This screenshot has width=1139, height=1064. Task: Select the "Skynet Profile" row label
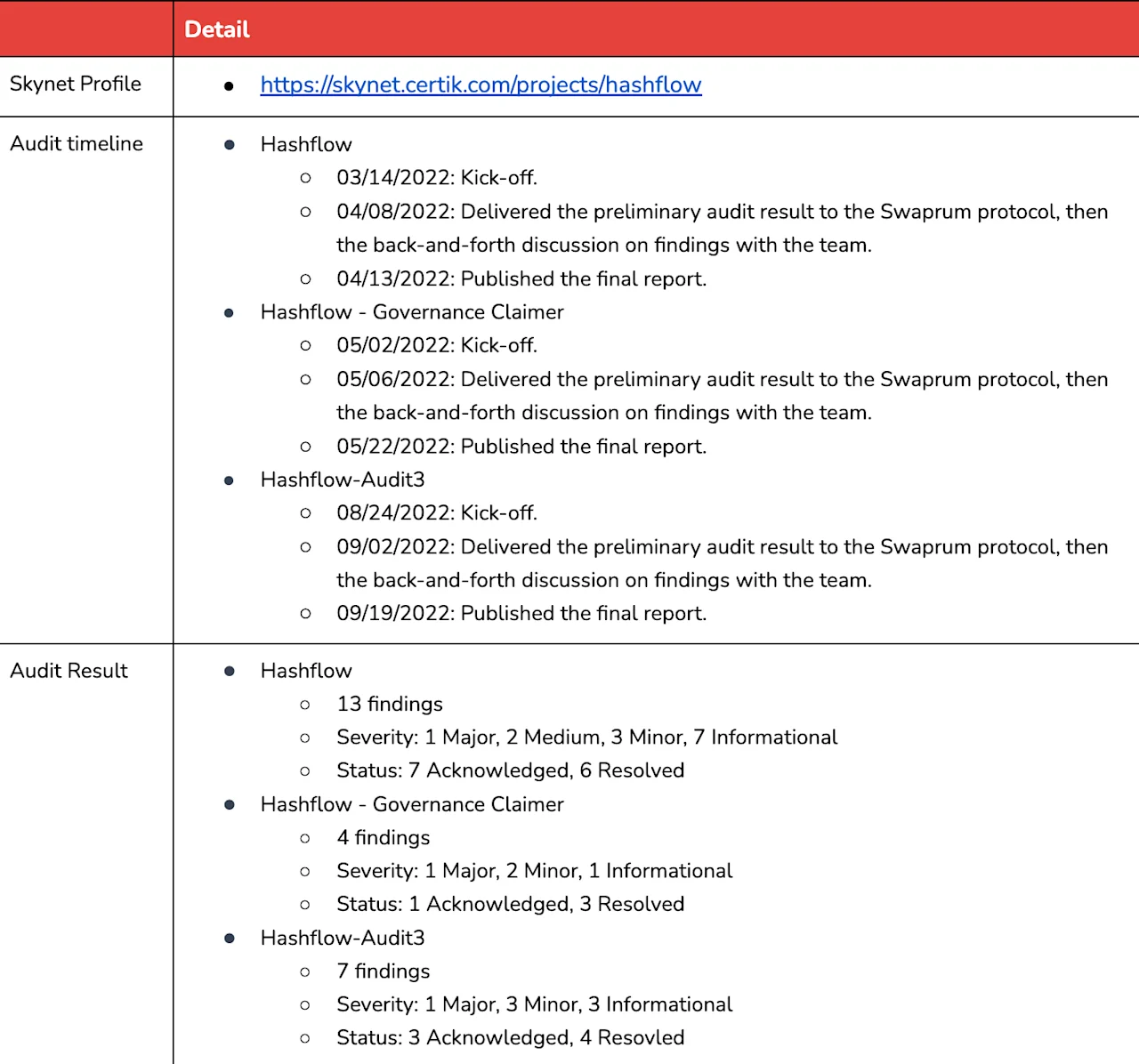click(76, 84)
